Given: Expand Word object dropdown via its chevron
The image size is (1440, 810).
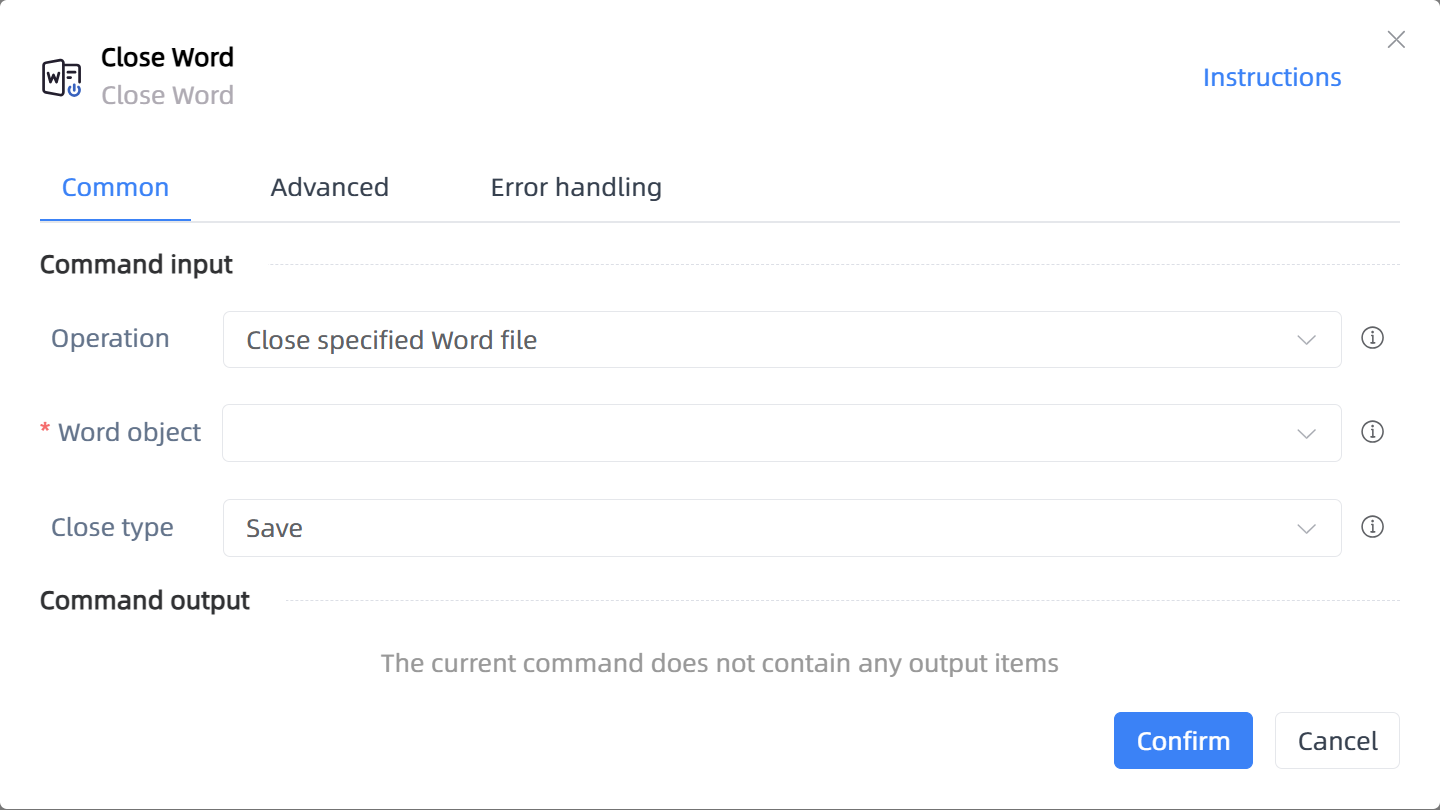Looking at the screenshot, I should pyautogui.click(x=1306, y=434).
